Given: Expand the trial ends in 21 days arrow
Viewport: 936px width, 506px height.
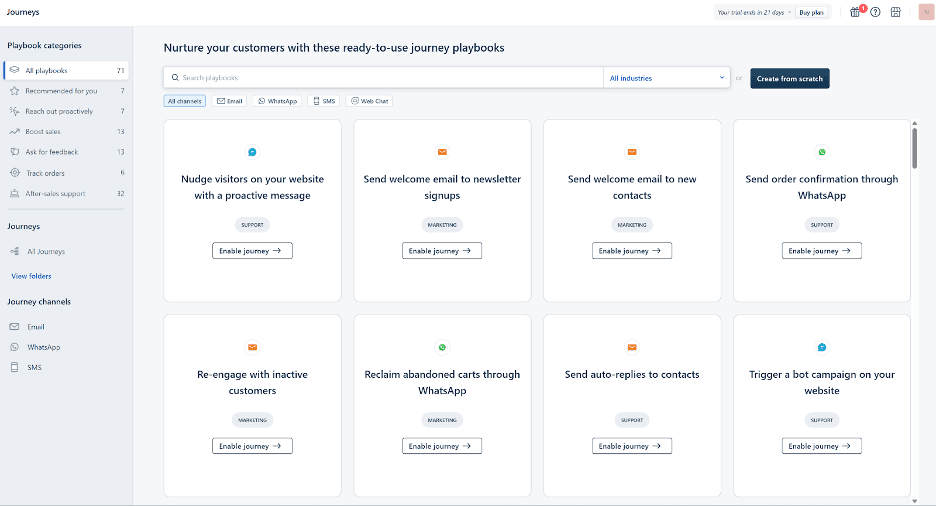Looking at the screenshot, I should pos(789,12).
